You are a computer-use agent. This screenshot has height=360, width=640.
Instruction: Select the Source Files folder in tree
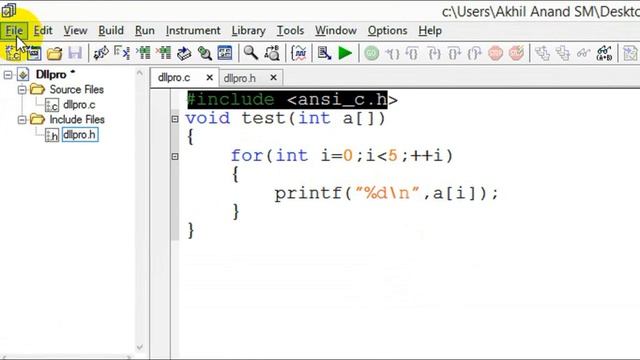pos(77,89)
